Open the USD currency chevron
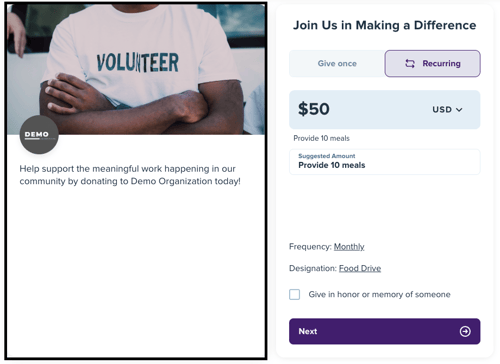The height and width of the screenshot is (364, 500). click(459, 110)
